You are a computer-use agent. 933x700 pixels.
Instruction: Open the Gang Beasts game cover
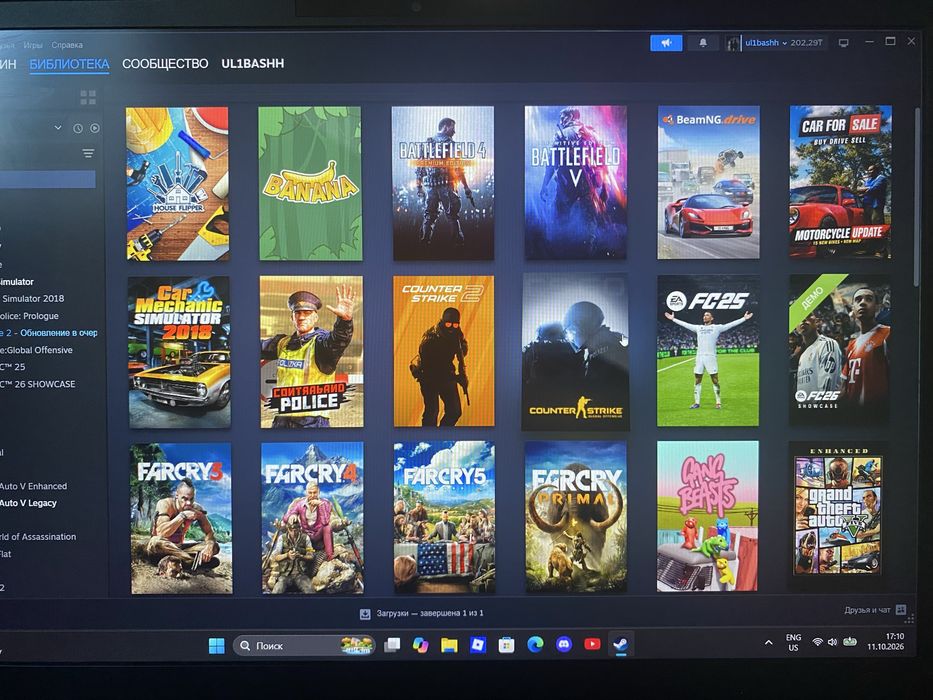click(x=707, y=516)
